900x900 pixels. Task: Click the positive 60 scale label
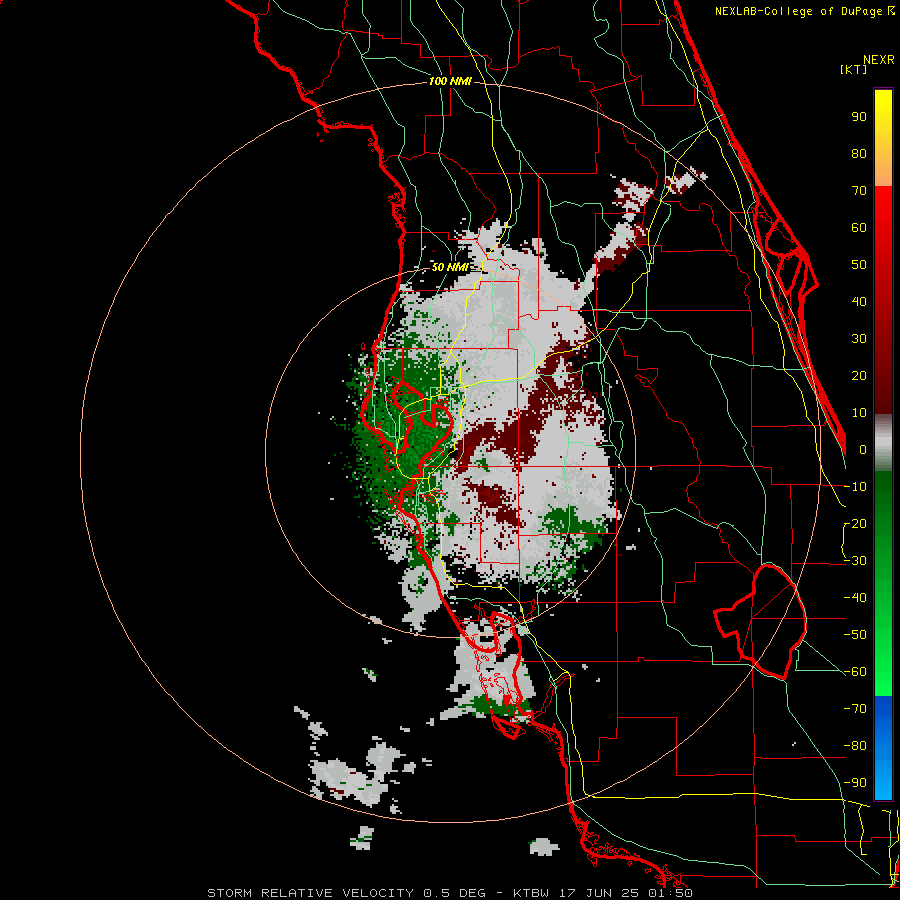pyautogui.click(x=859, y=228)
